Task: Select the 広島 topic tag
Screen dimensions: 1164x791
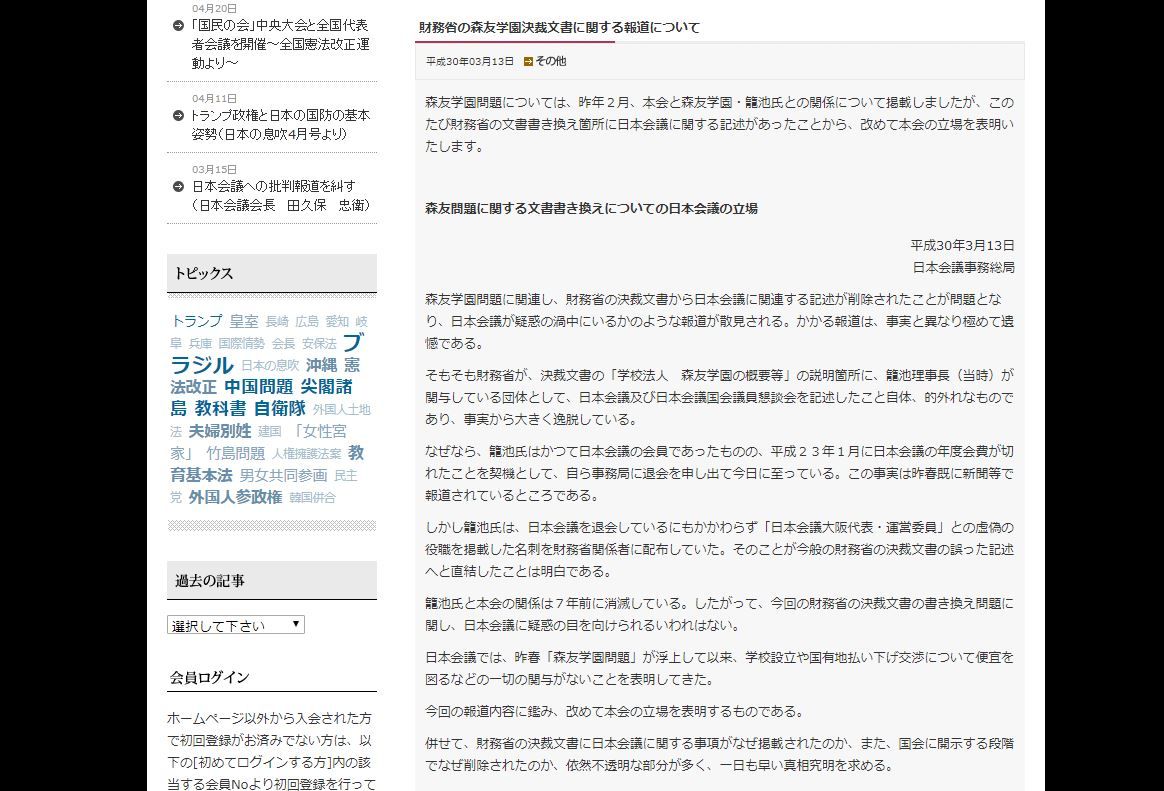Action: tap(307, 322)
